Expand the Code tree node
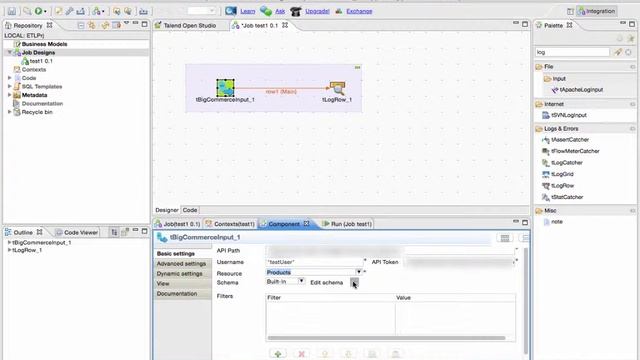The image size is (640, 360). [x=9, y=78]
